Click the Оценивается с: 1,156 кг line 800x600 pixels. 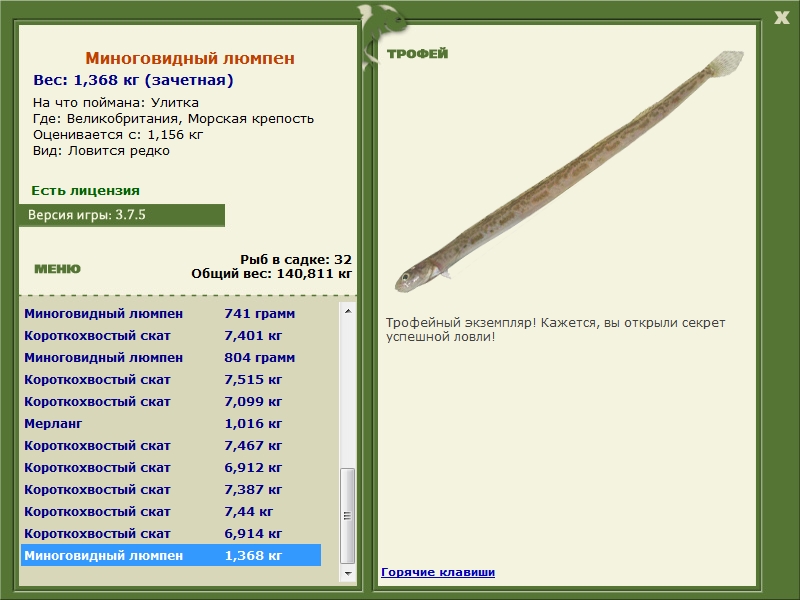click(x=118, y=135)
